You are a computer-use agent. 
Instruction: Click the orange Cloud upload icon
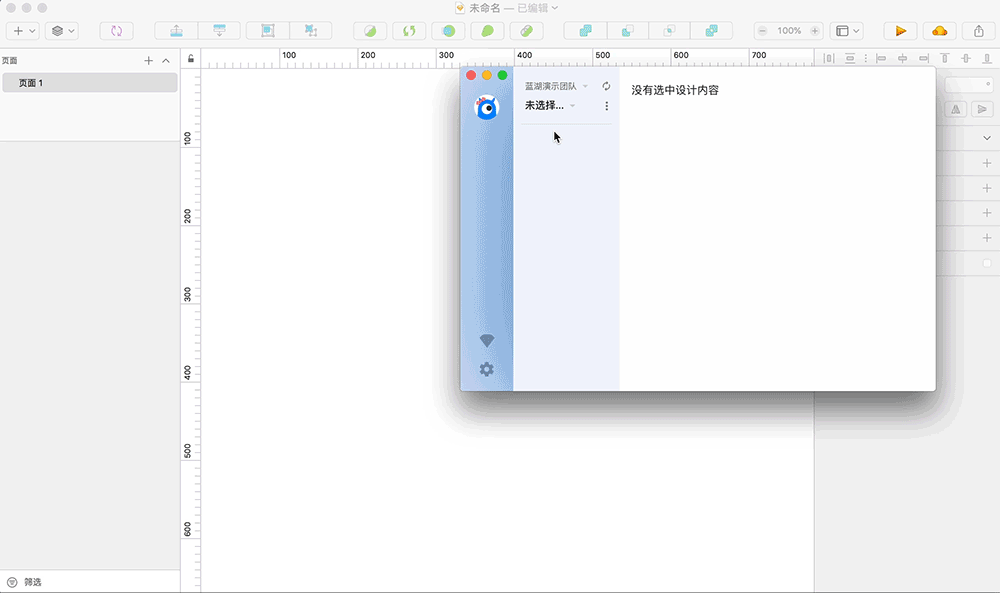[x=939, y=31]
